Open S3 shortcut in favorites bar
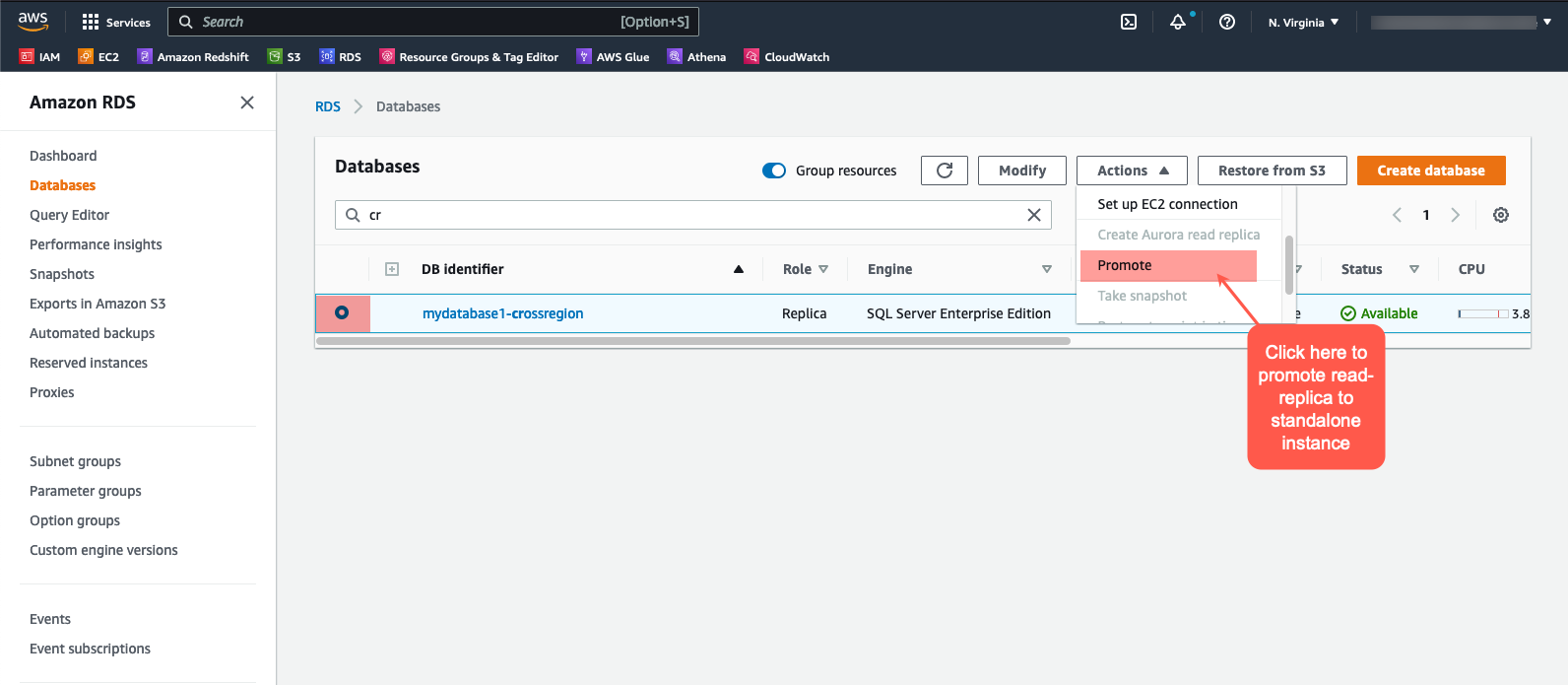1568x685 pixels. tap(284, 57)
